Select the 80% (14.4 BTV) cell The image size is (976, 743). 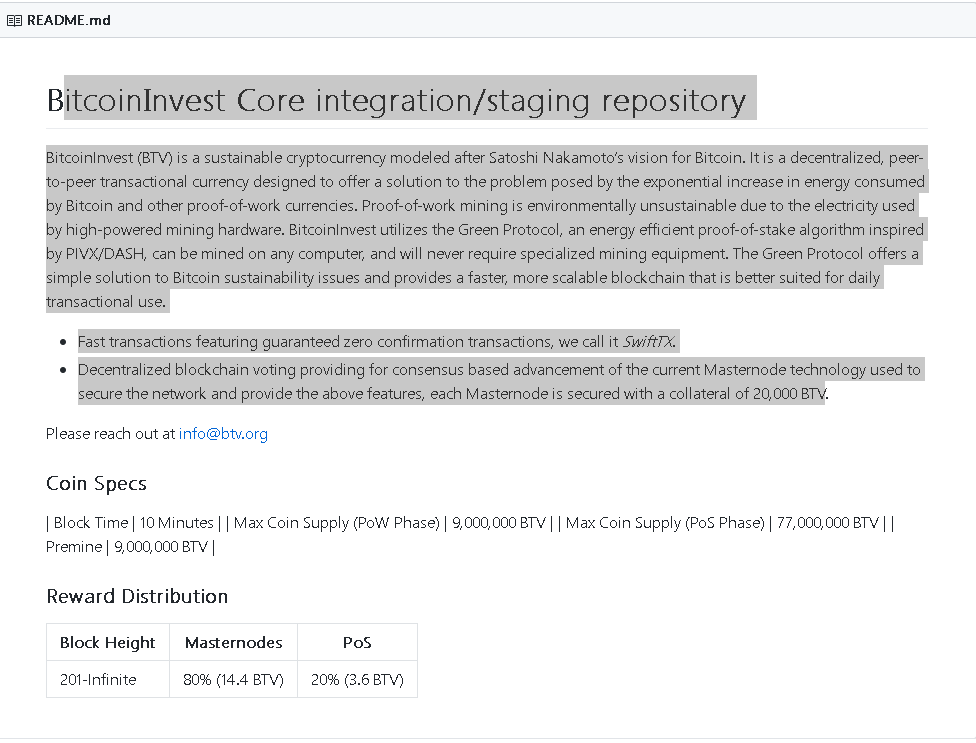point(233,680)
